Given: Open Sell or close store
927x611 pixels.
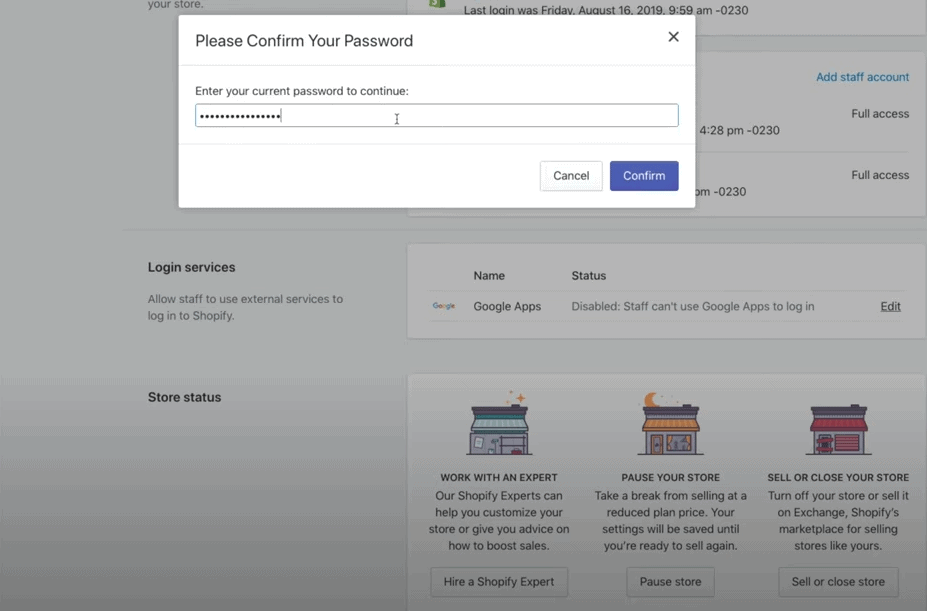Looking at the screenshot, I should point(838,581).
